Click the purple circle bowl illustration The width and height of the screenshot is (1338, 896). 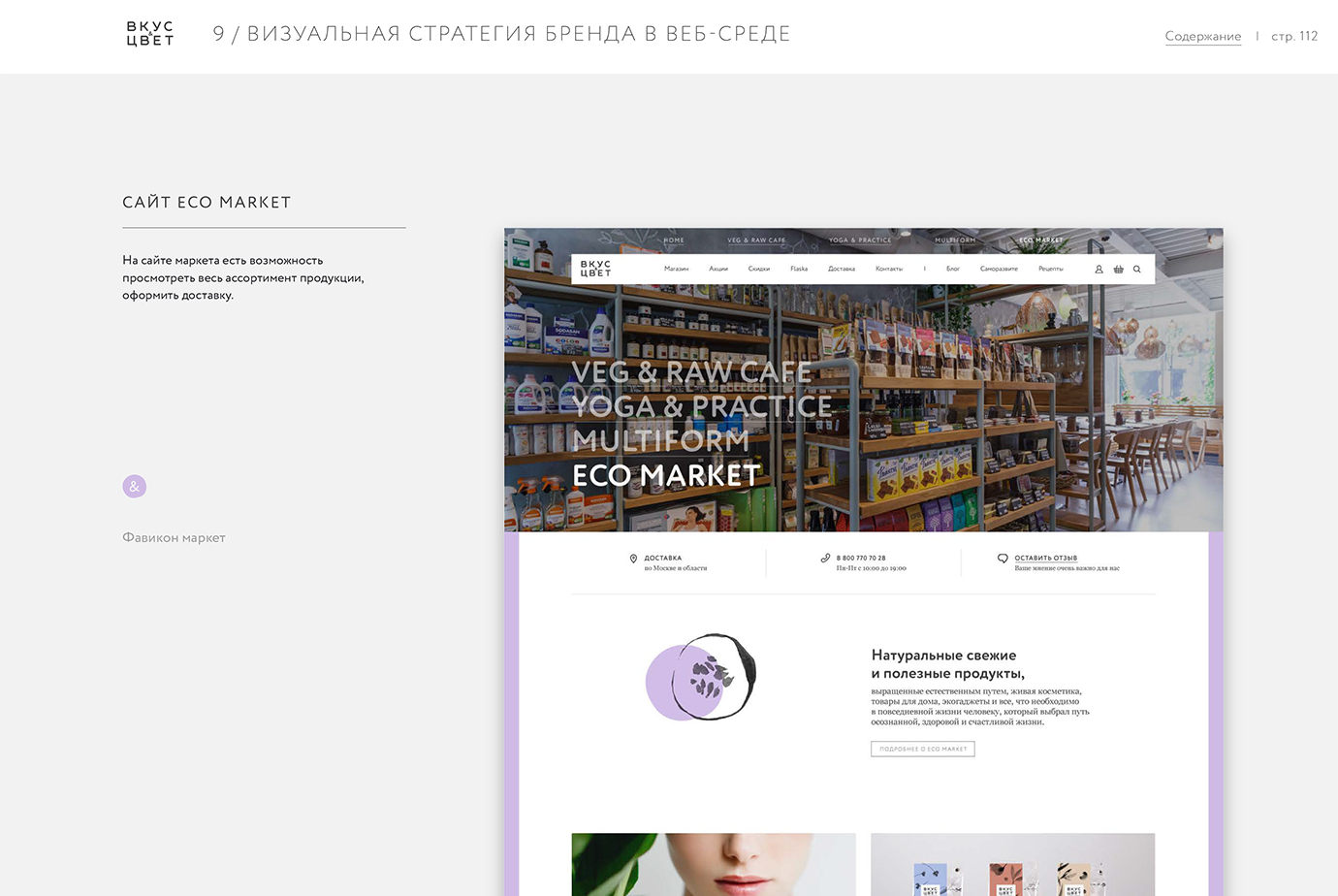700,677
